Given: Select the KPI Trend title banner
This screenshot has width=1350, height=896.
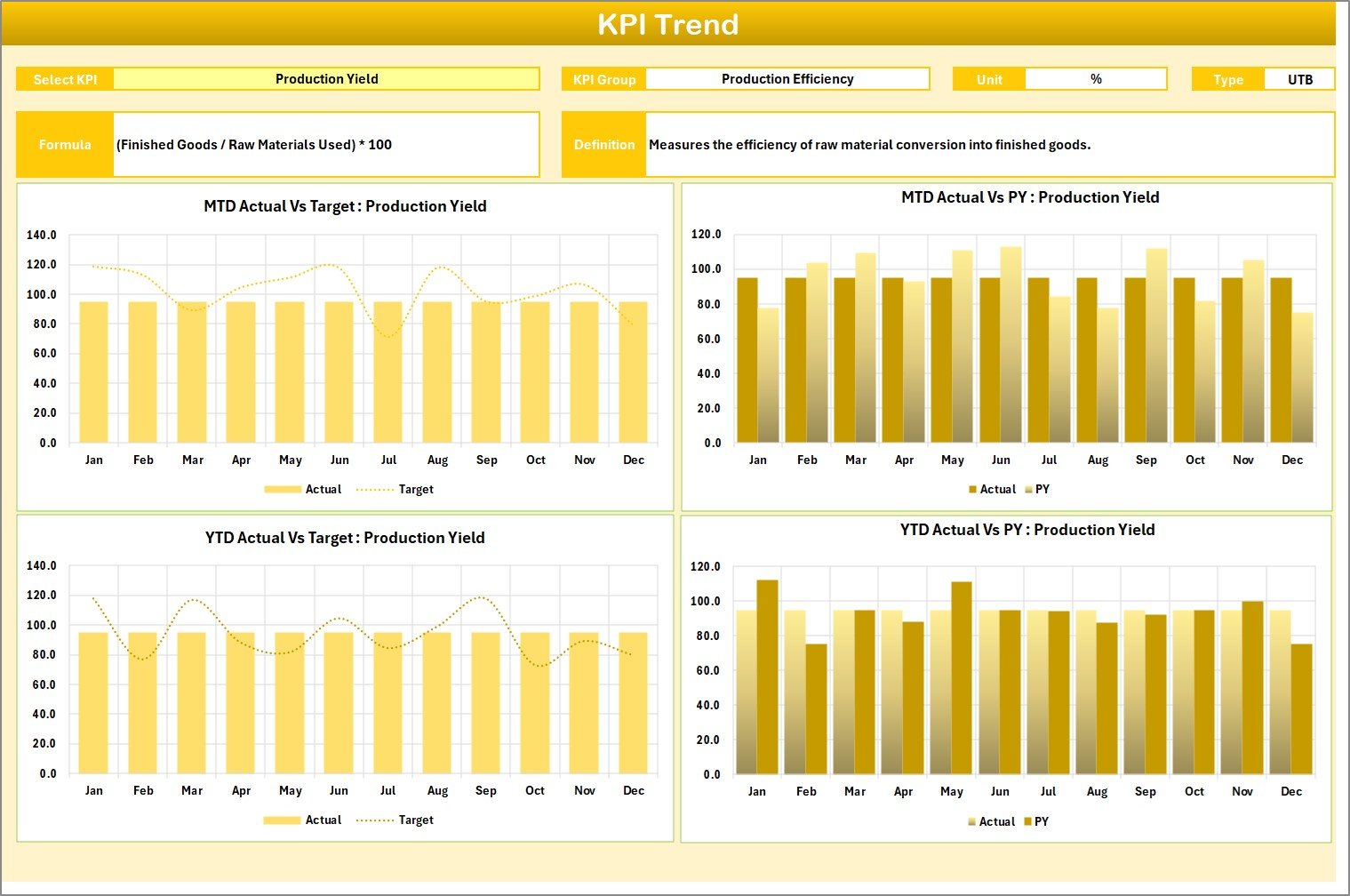Looking at the screenshot, I should click(x=670, y=25).
